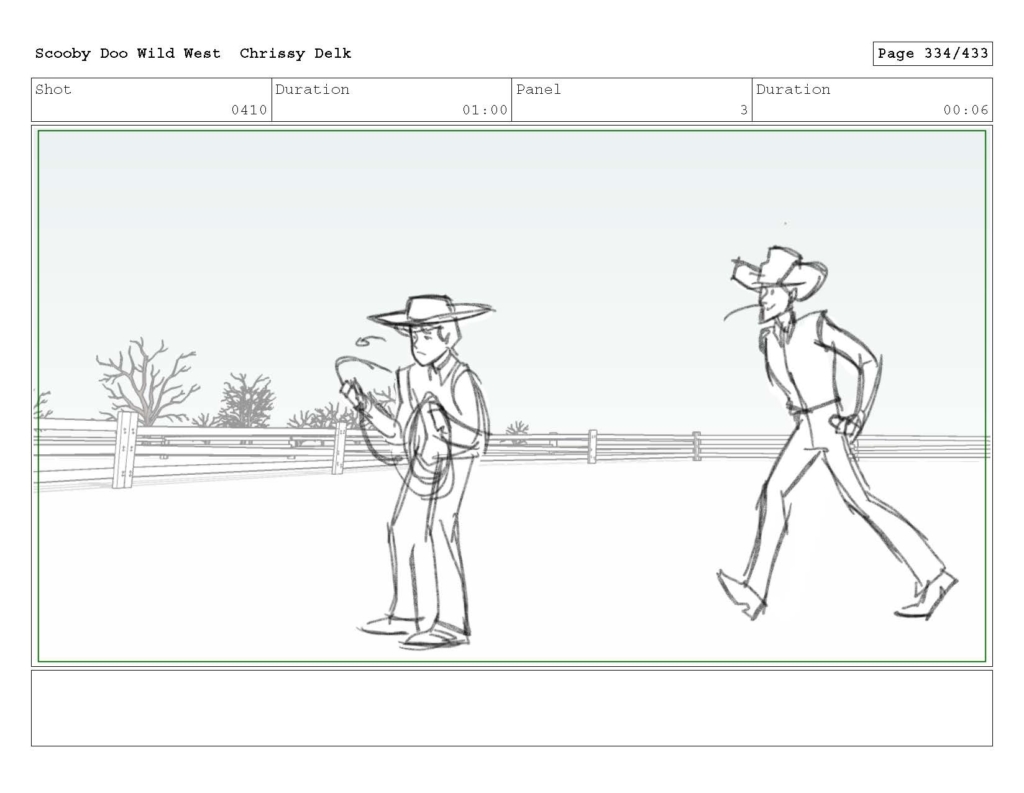
Task: Click the panel number '3'
Action: coord(743,110)
